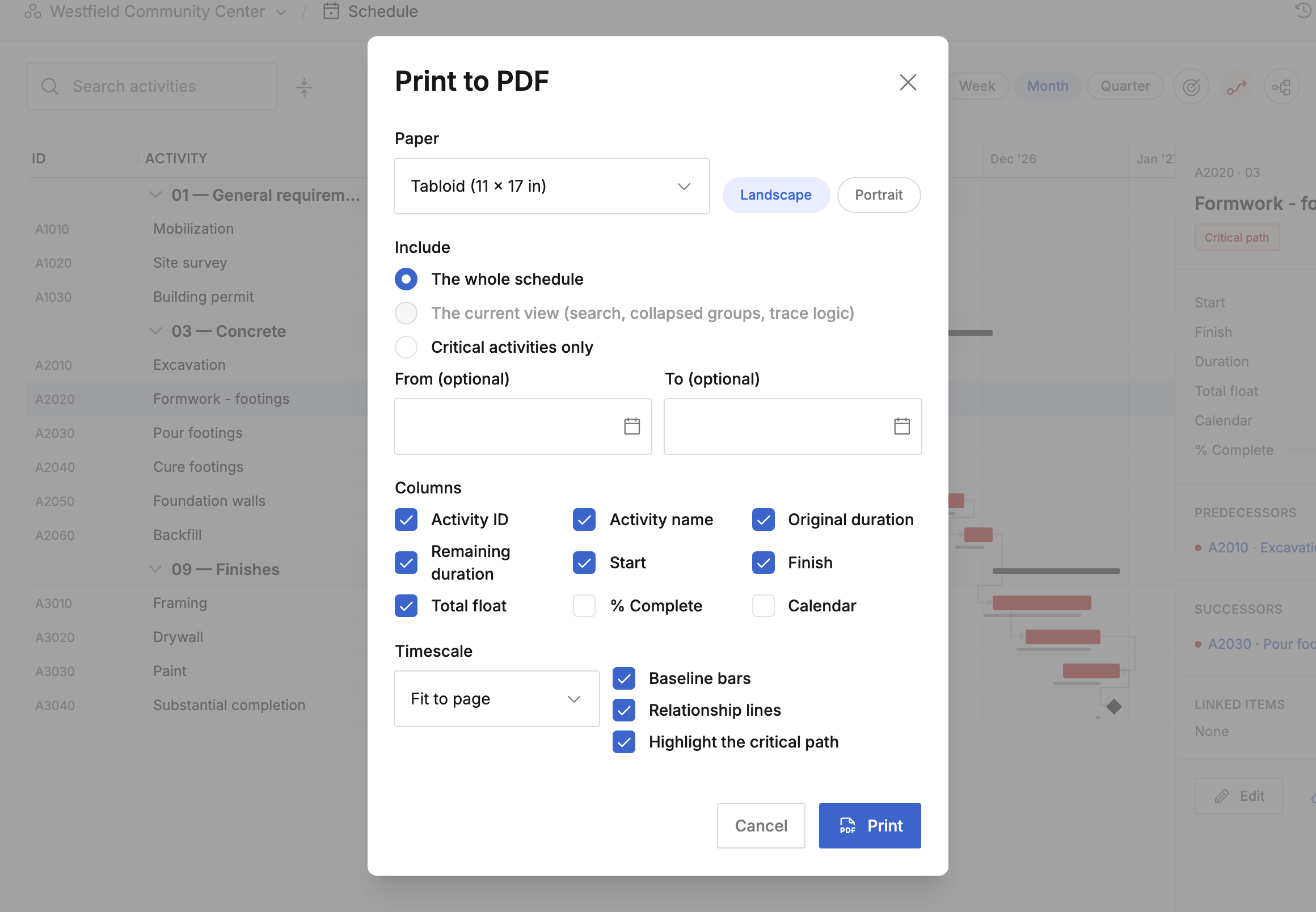
Task: Uncheck the Activity ID column
Action: click(406, 520)
